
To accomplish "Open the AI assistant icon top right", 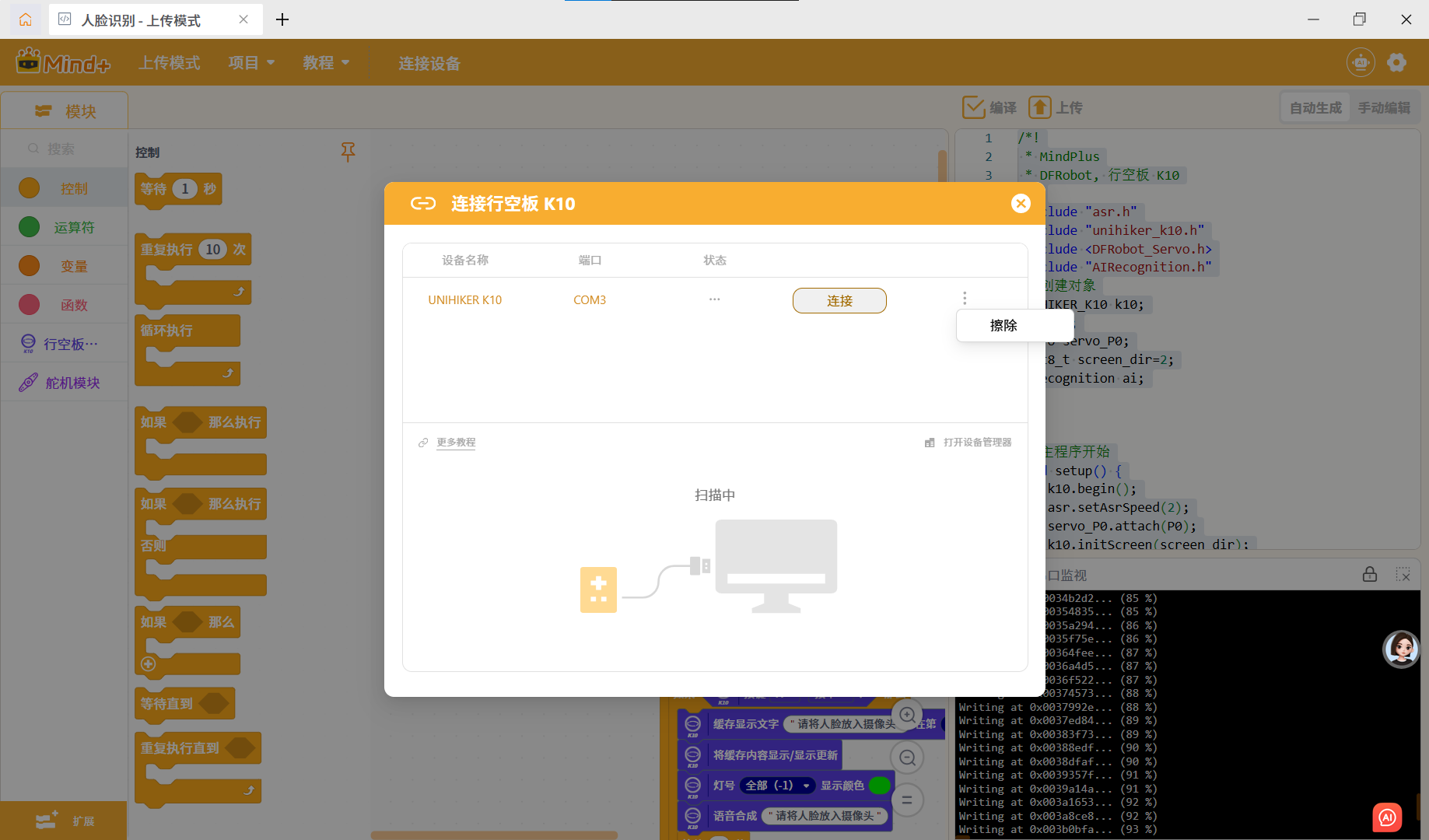I will (x=1360, y=62).
